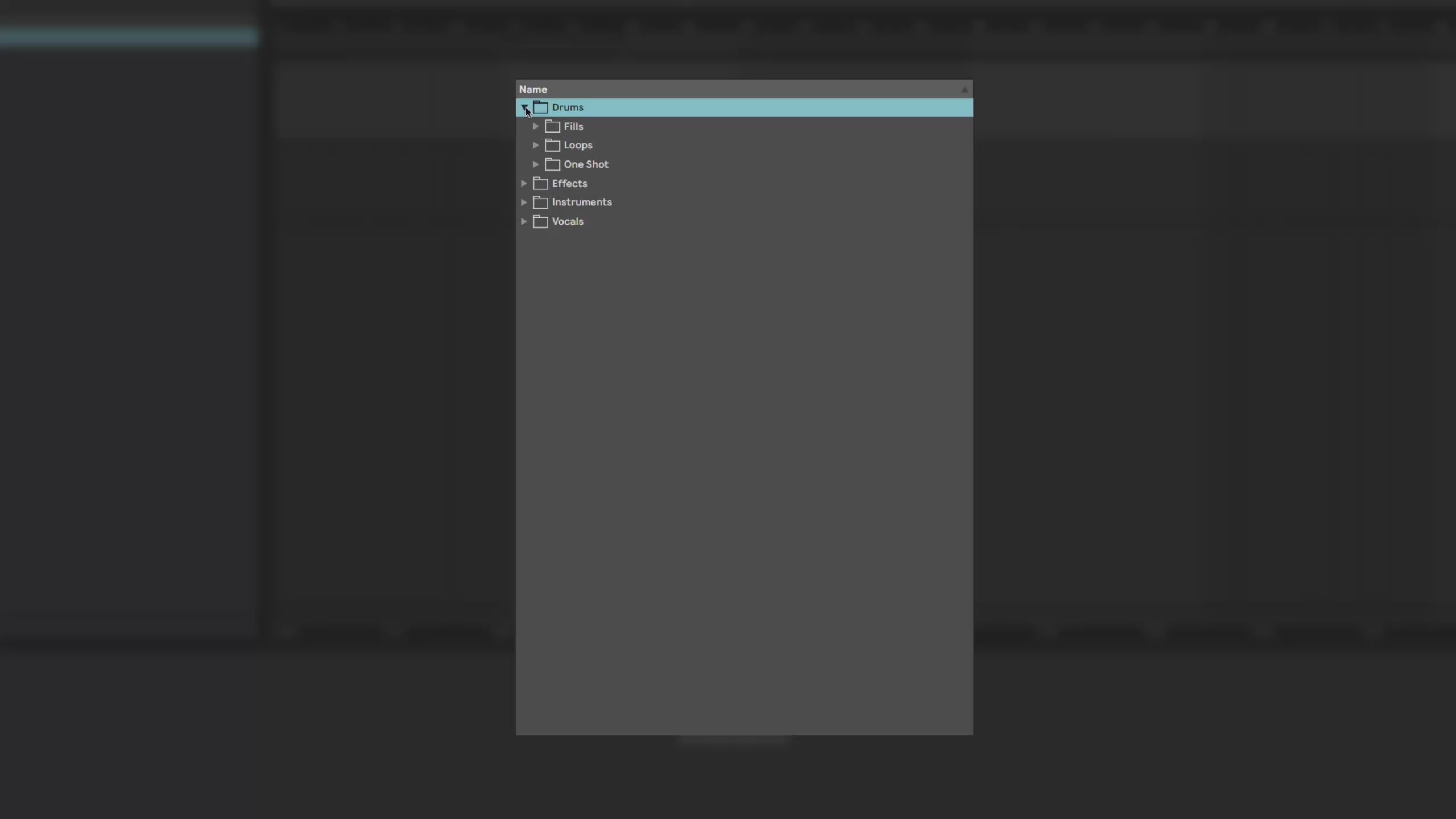Expand the Effects folder
The height and width of the screenshot is (819, 1456).
523,183
